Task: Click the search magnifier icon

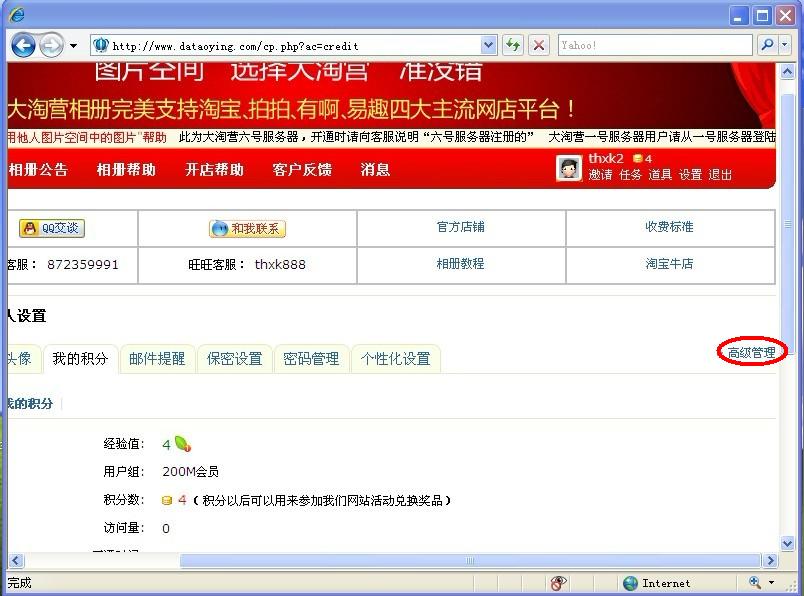Action: point(767,45)
